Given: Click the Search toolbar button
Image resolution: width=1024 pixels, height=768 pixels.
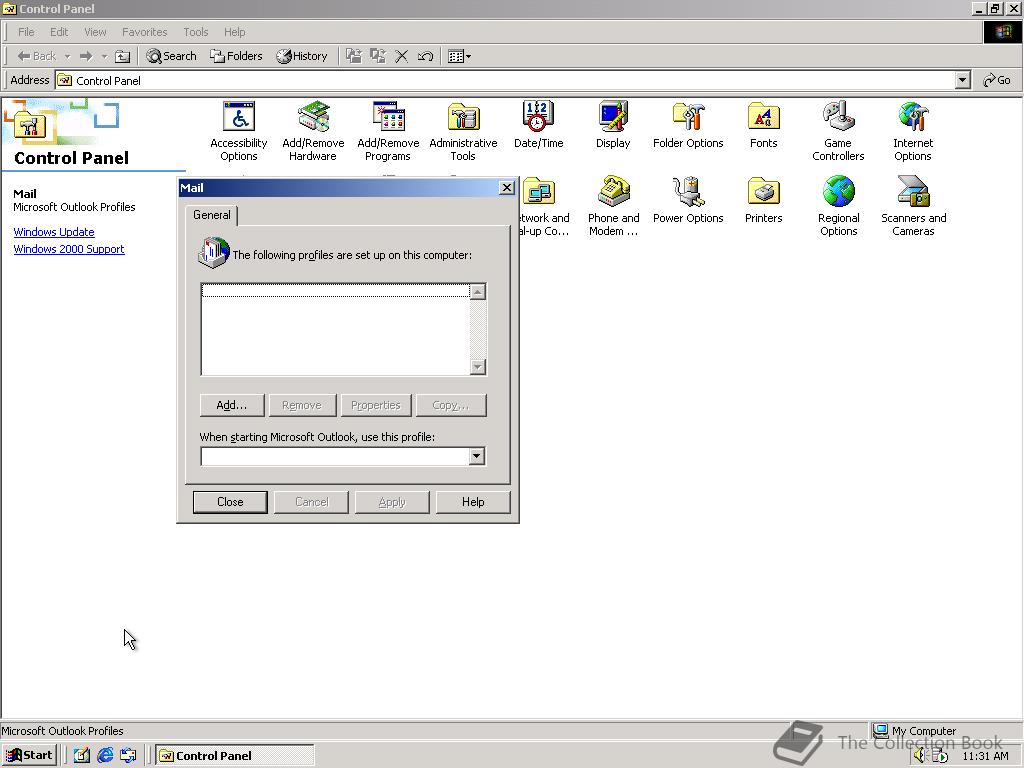Looking at the screenshot, I should pos(171,56).
